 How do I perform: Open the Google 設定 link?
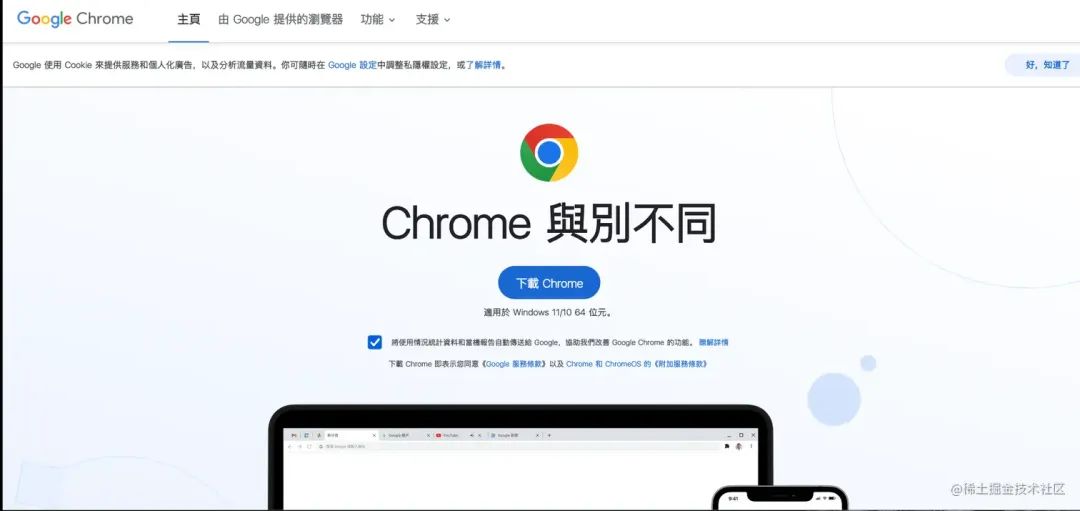point(352,65)
